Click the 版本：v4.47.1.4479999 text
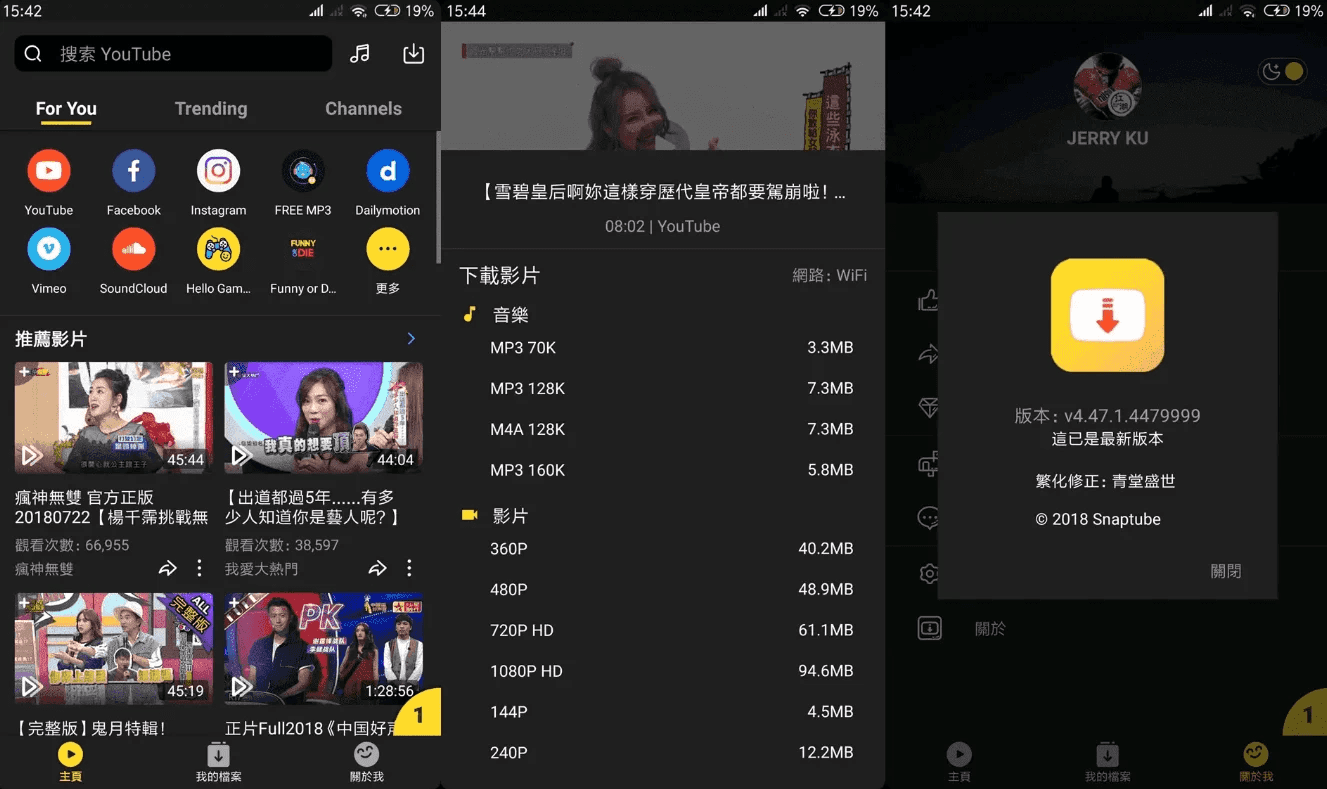 tap(1107, 416)
